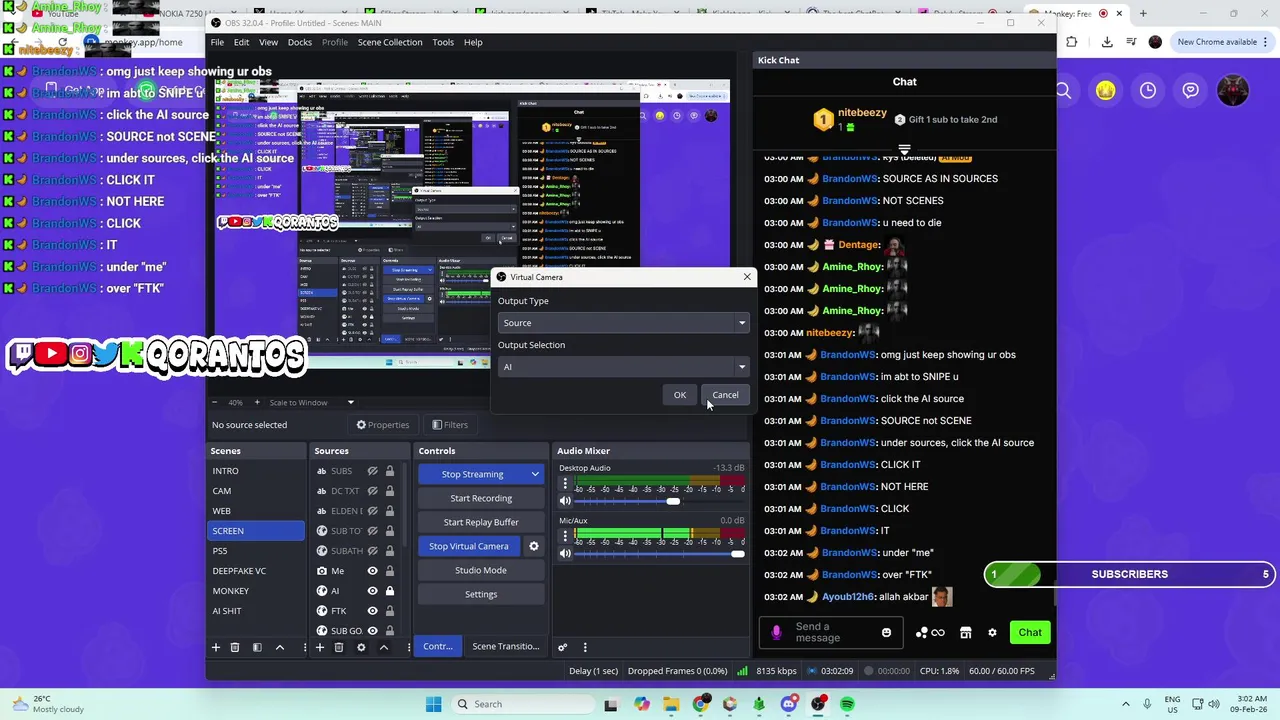Click Chrome download icon in toolbar
This screenshot has width=1280, height=720.
tap(1107, 42)
